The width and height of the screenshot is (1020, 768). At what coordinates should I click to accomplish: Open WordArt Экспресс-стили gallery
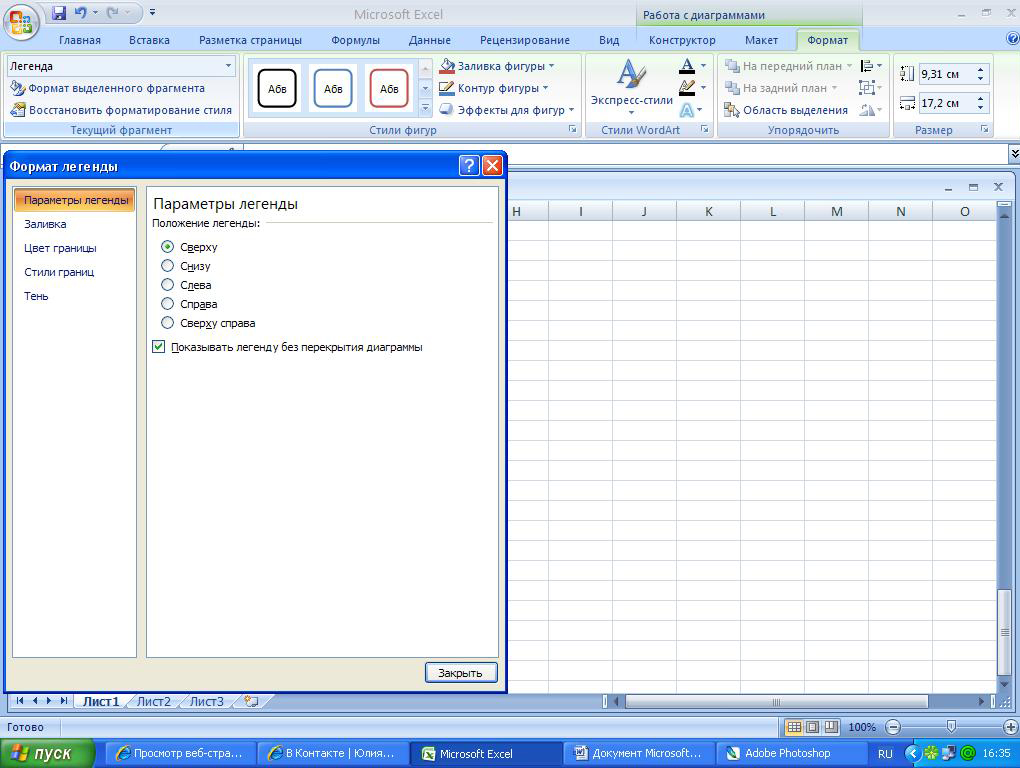pos(631,87)
